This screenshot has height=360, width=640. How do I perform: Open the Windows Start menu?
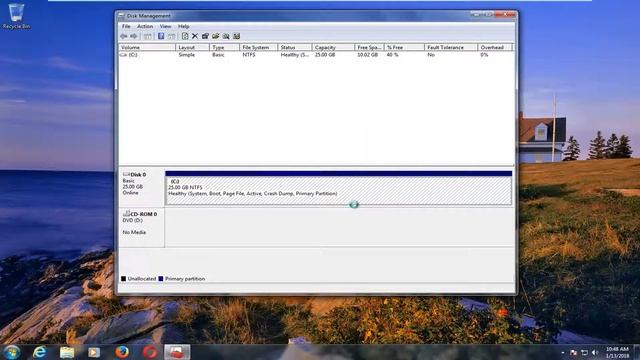click(12, 352)
